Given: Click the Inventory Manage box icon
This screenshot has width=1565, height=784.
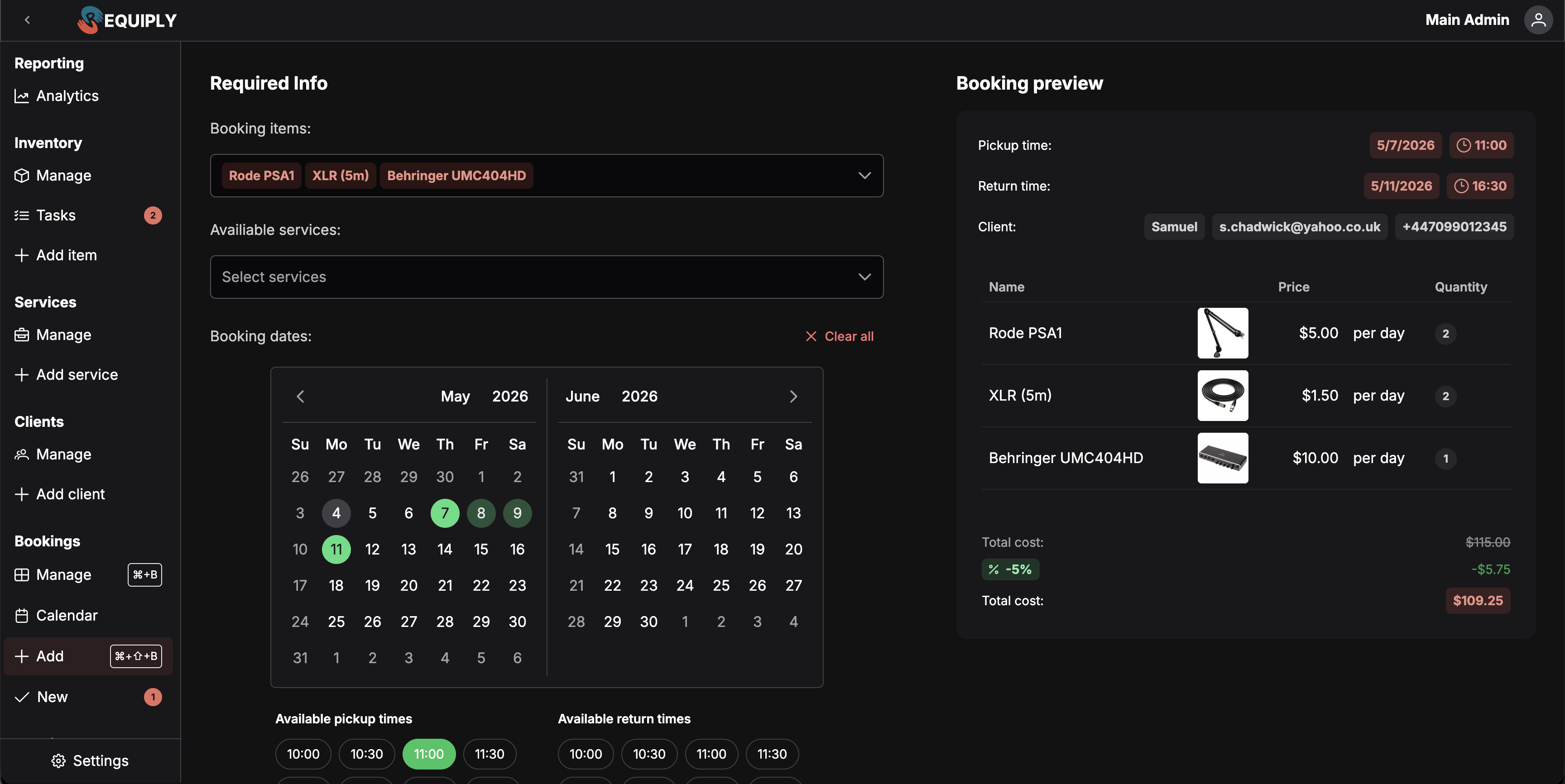Looking at the screenshot, I should (x=22, y=176).
